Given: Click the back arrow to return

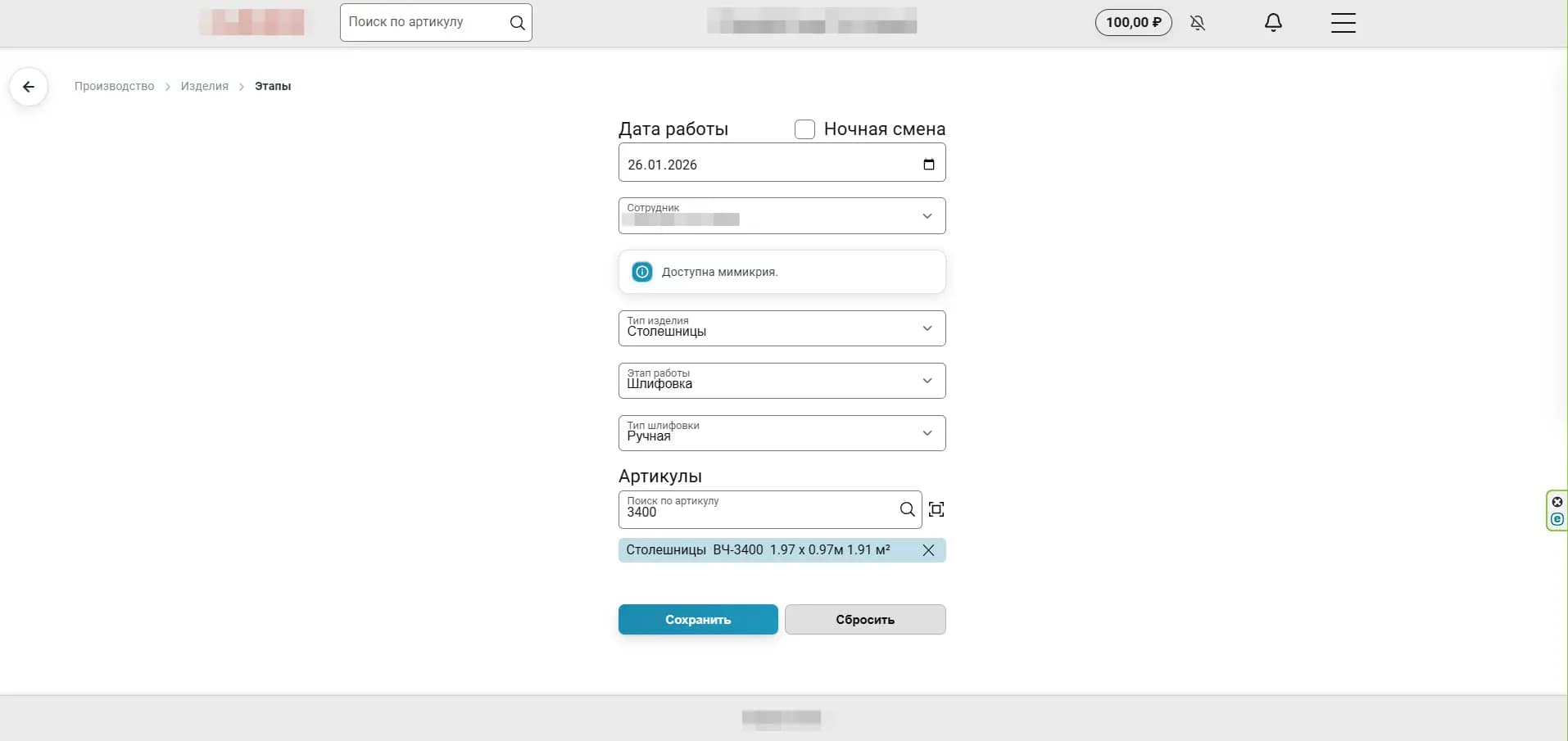Looking at the screenshot, I should tap(29, 86).
